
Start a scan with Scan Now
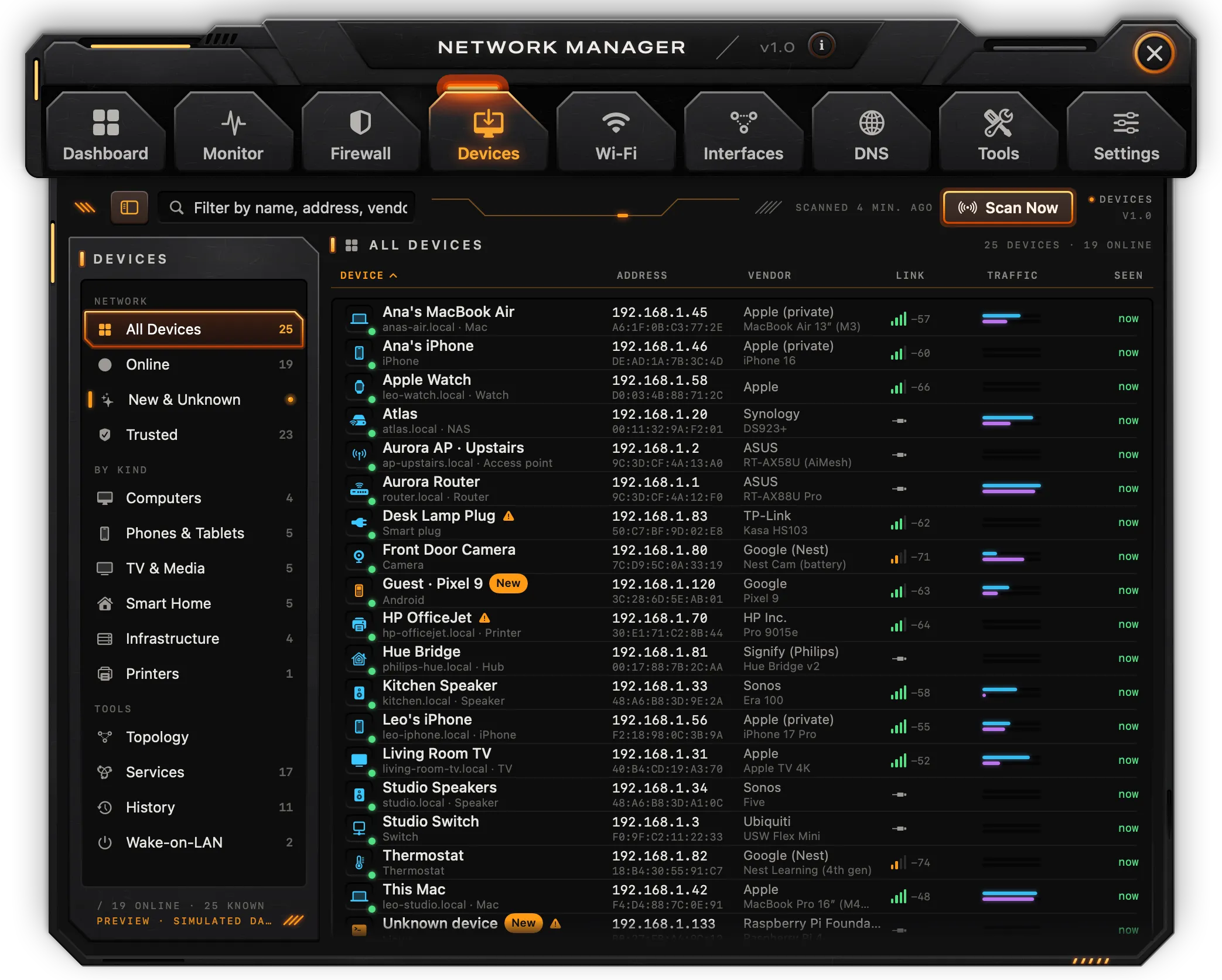point(1008,207)
